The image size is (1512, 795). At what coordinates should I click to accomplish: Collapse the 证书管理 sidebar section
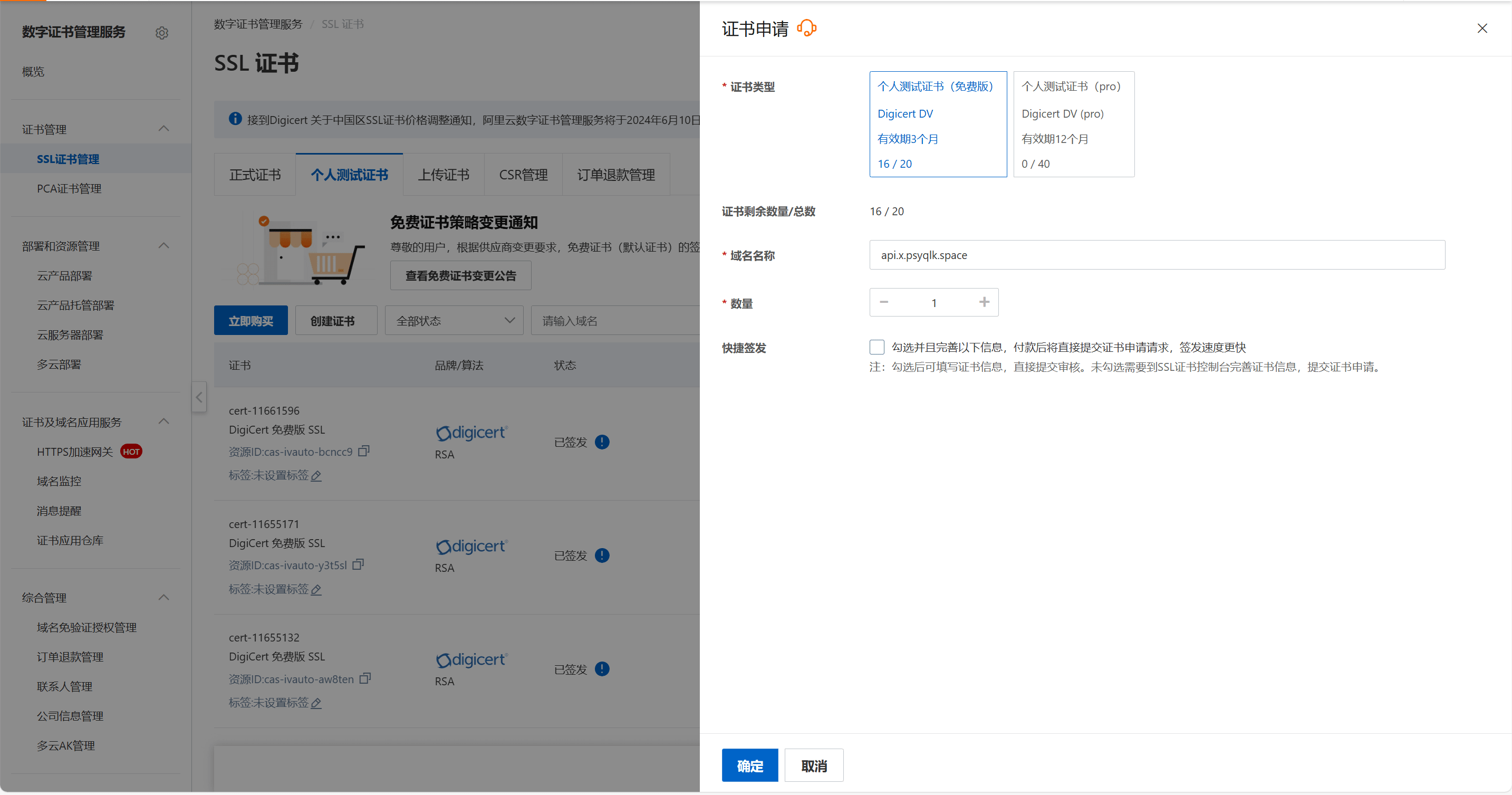[x=164, y=129]
